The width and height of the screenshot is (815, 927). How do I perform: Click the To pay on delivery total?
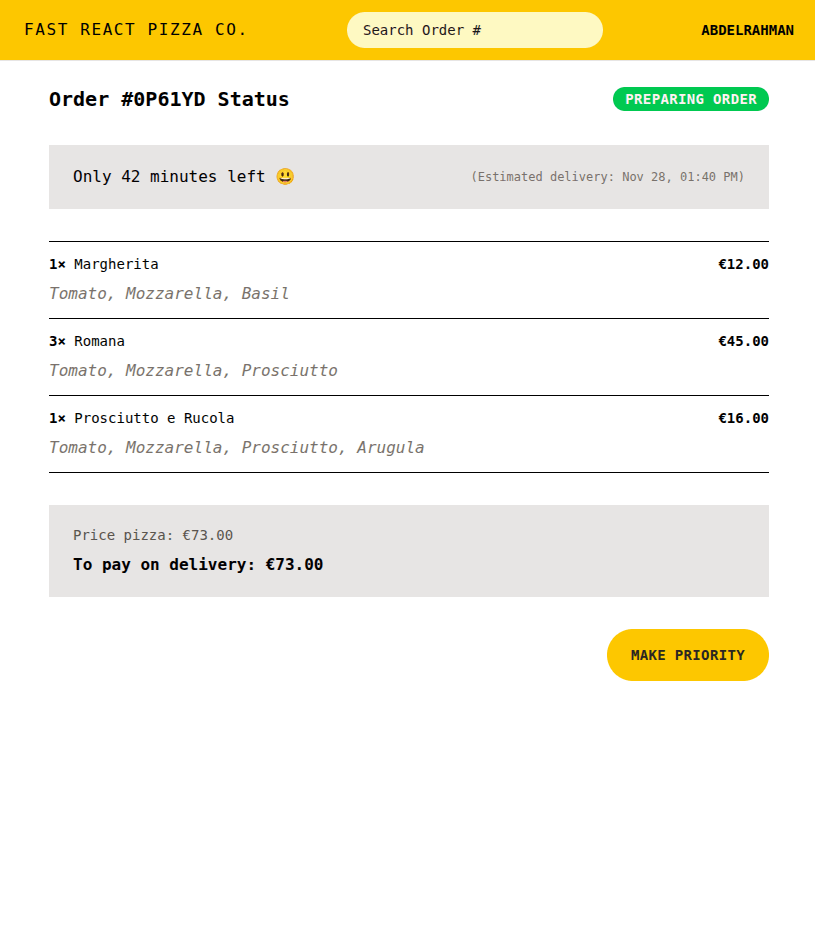click(x=198, y=565)
